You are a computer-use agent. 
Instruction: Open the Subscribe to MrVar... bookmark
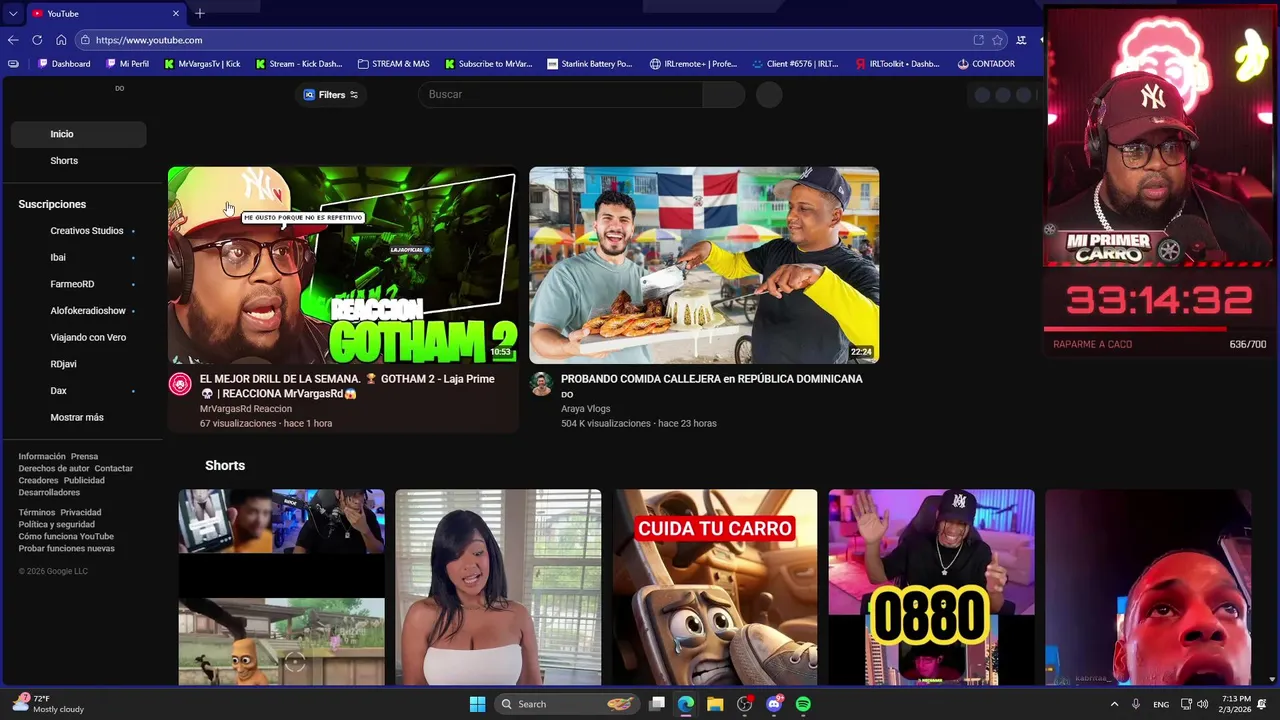[x=488, y=64]
